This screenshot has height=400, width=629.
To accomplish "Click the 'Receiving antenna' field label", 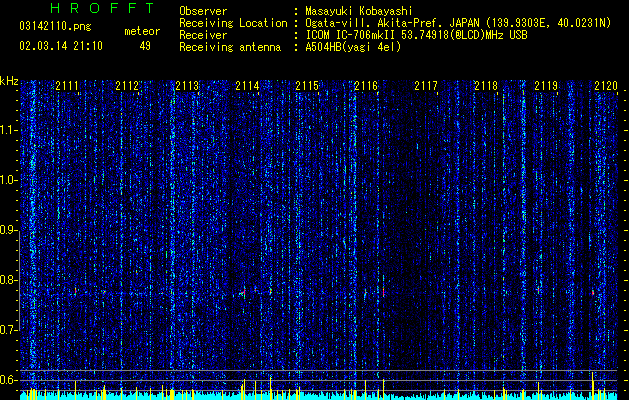I will pyautogui.click(x=230, y=47).
